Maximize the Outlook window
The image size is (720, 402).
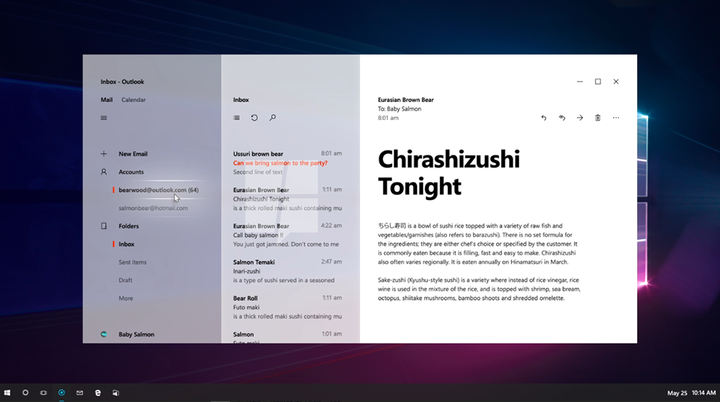598,82
